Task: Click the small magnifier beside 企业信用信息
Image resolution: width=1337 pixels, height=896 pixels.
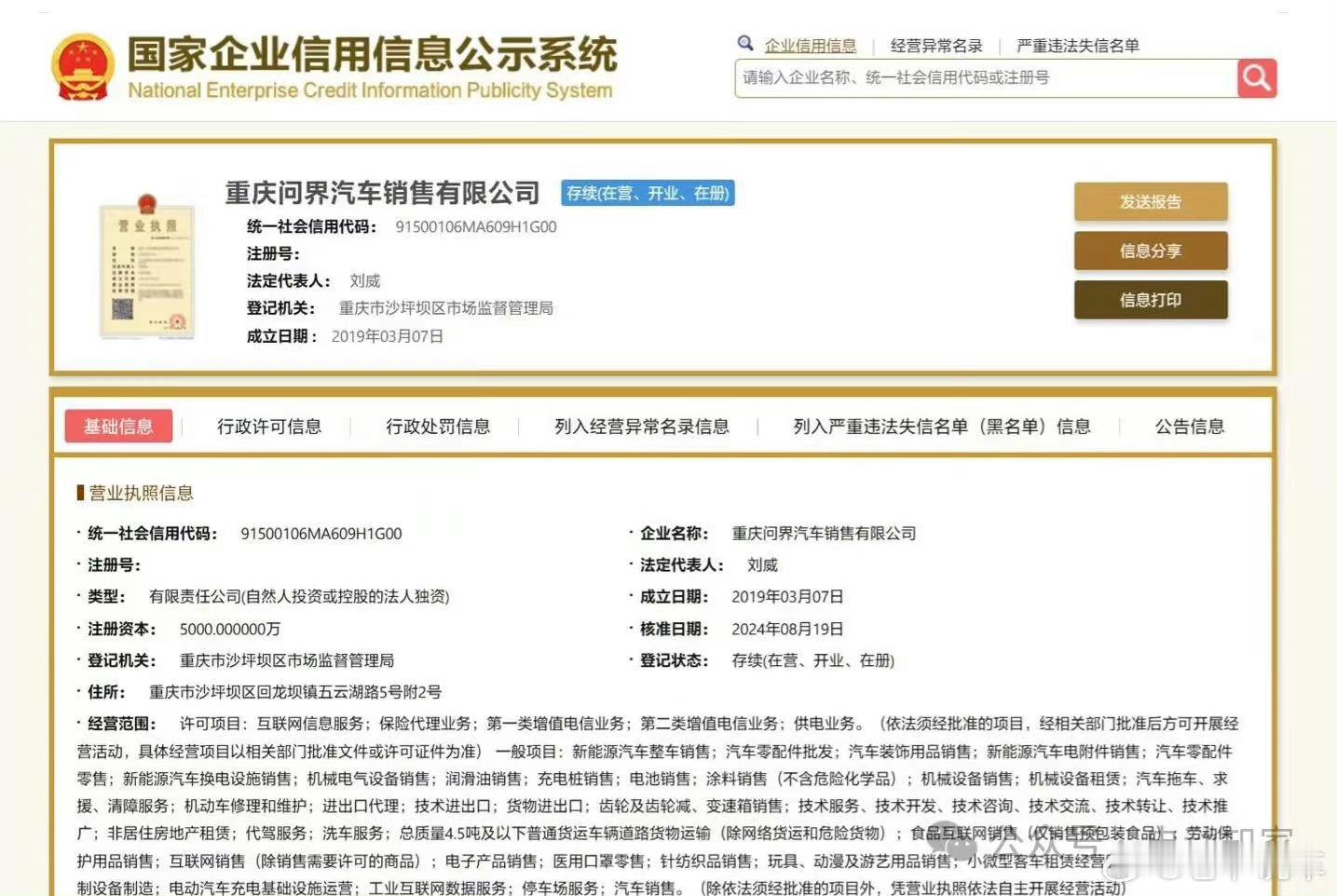Action: coord(745,43)
